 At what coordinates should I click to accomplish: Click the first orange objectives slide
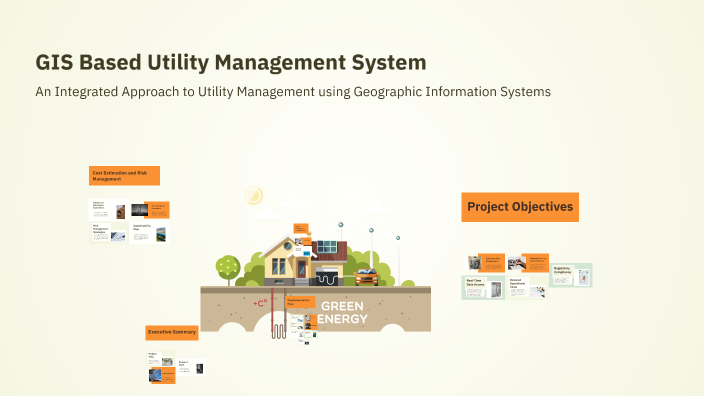[486, 263]
